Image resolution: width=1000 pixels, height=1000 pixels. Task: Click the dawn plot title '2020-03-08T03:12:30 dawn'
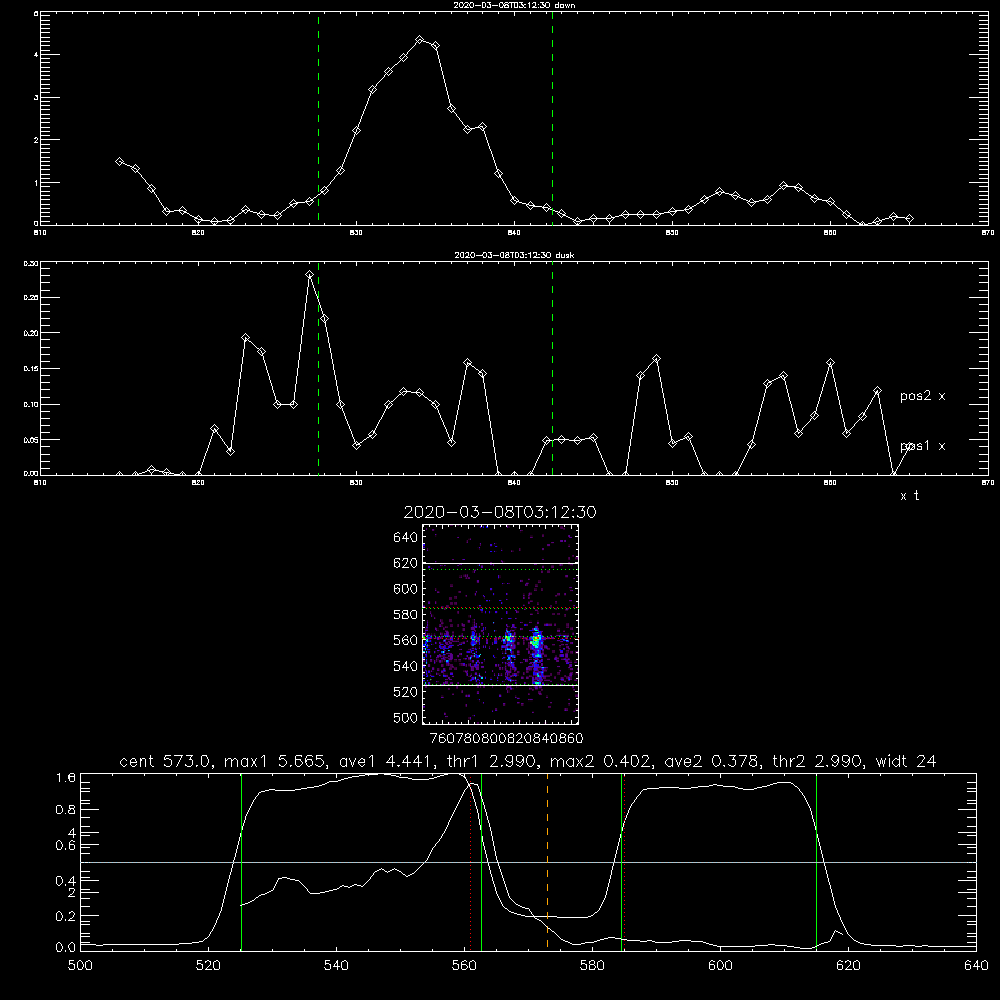tap(514, 4)
